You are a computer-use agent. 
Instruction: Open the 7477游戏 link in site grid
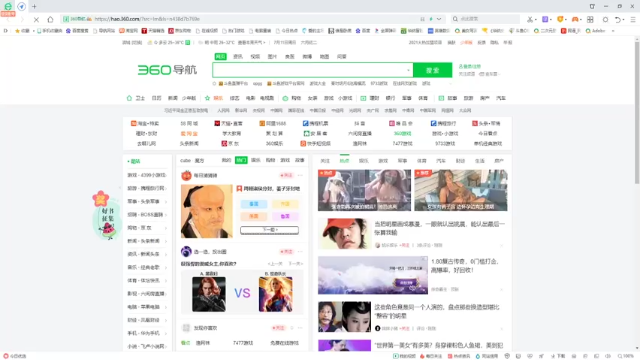pos(402,143)
